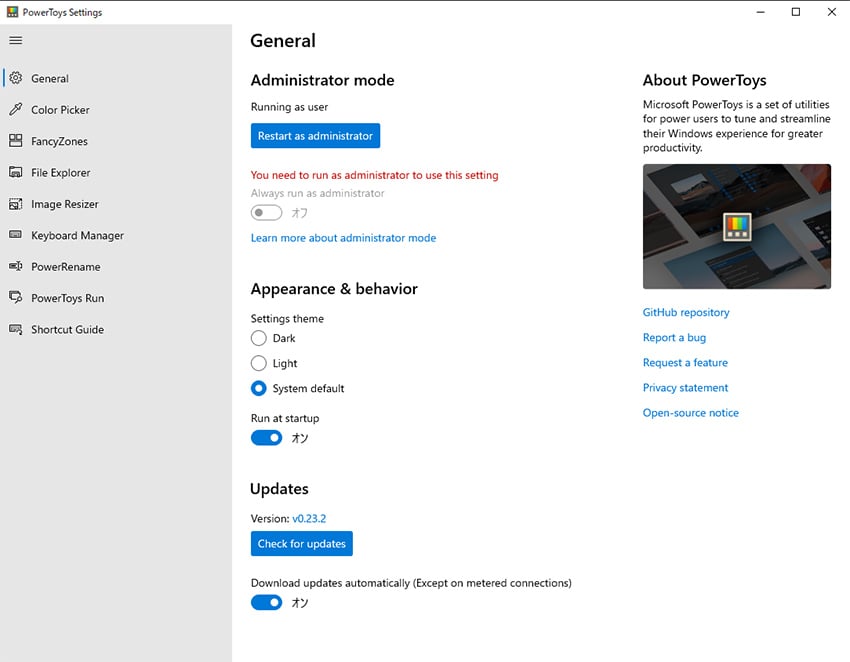This screenshot has height=662, width=850.
Task: Click the PowerToys preview image thumbnail
Action: 737,226
